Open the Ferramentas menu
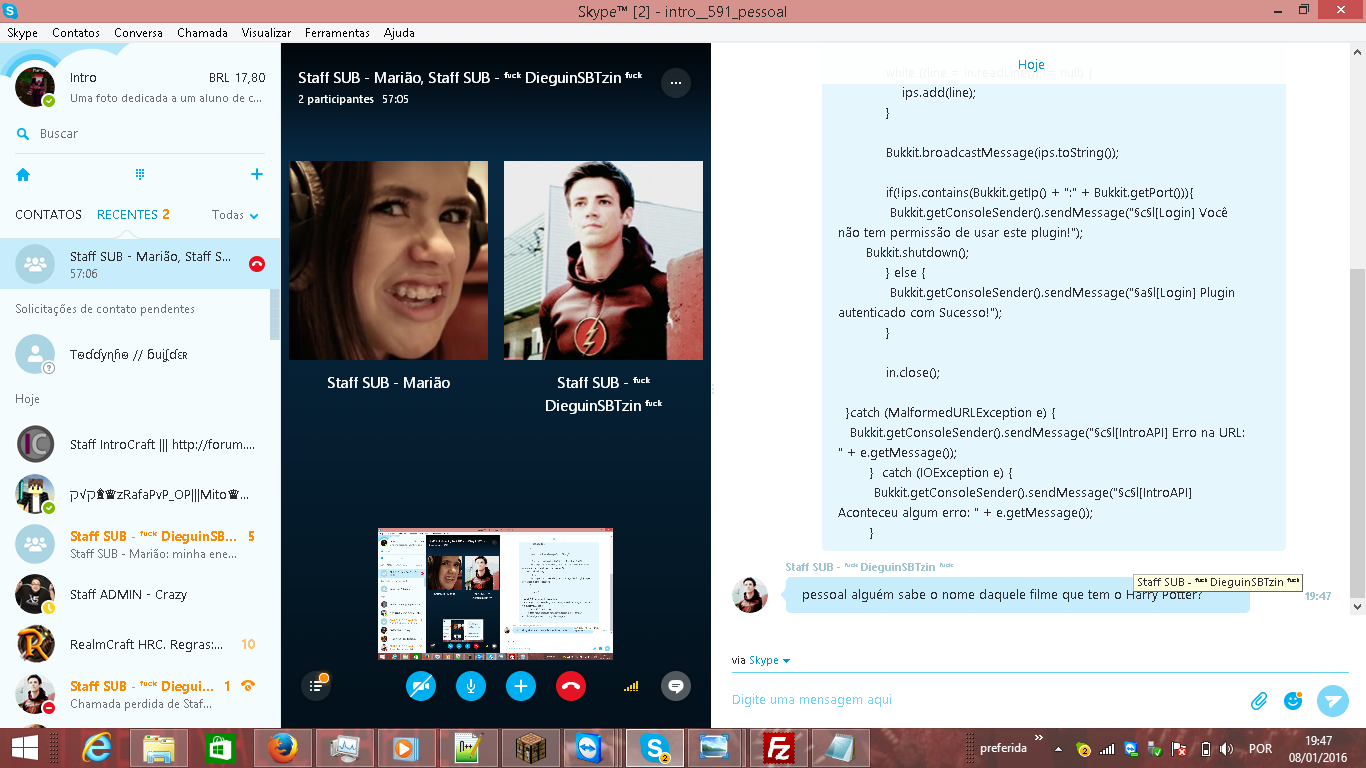The image size is (1366, 768). (338, 33)
